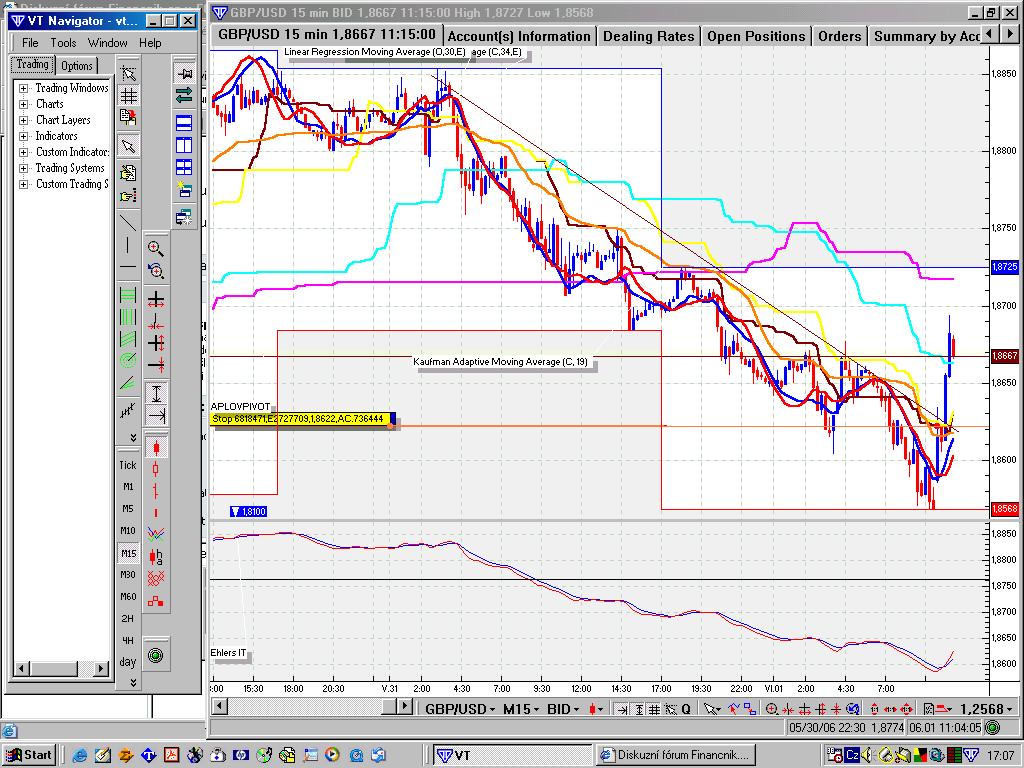Viewport: 1024px width, 768px height.
Task: Select the vertical line drawing tool
Action: [x=128, y=246]
